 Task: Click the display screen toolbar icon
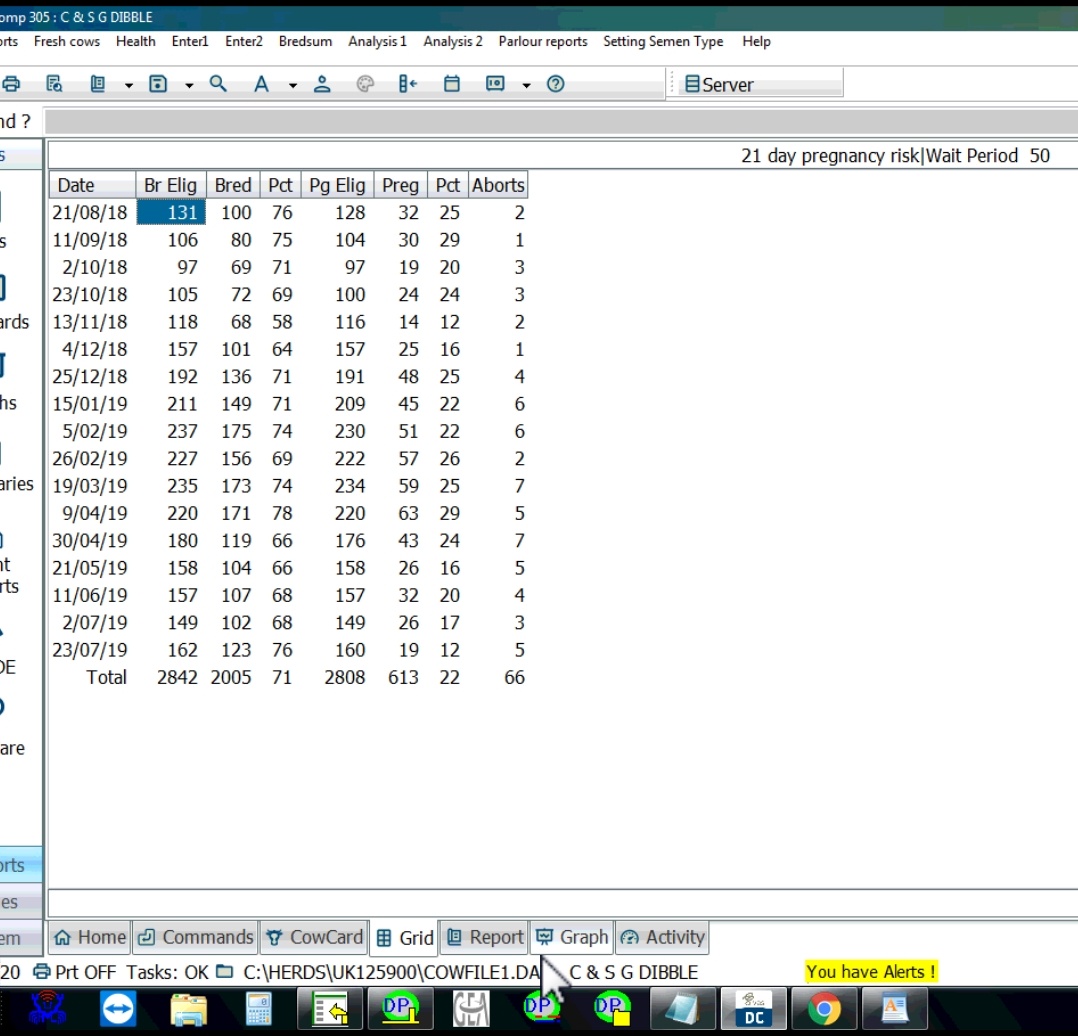[x=495, y=85]
